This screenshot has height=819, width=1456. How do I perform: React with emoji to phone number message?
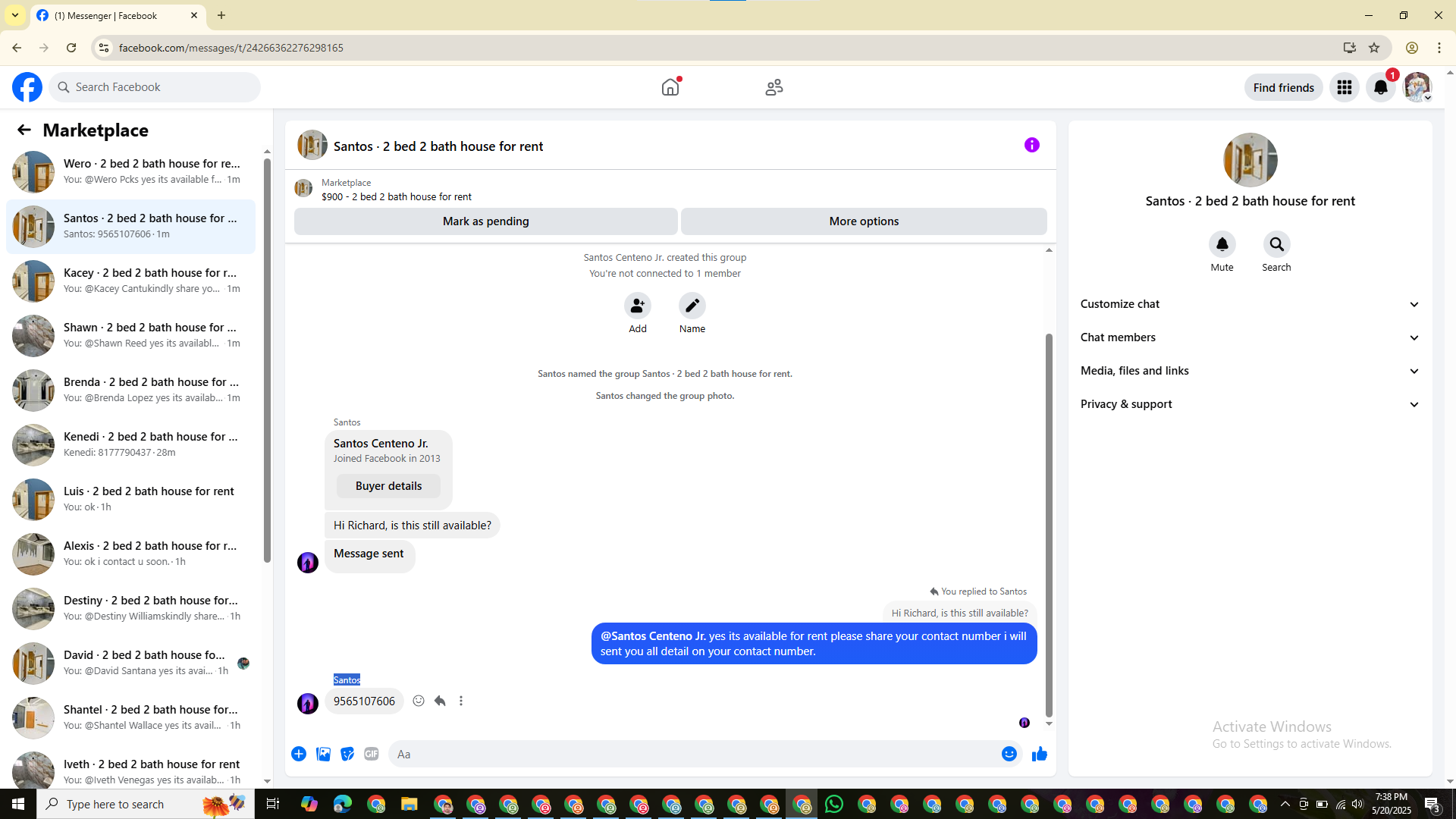click(x=419, y=701)
